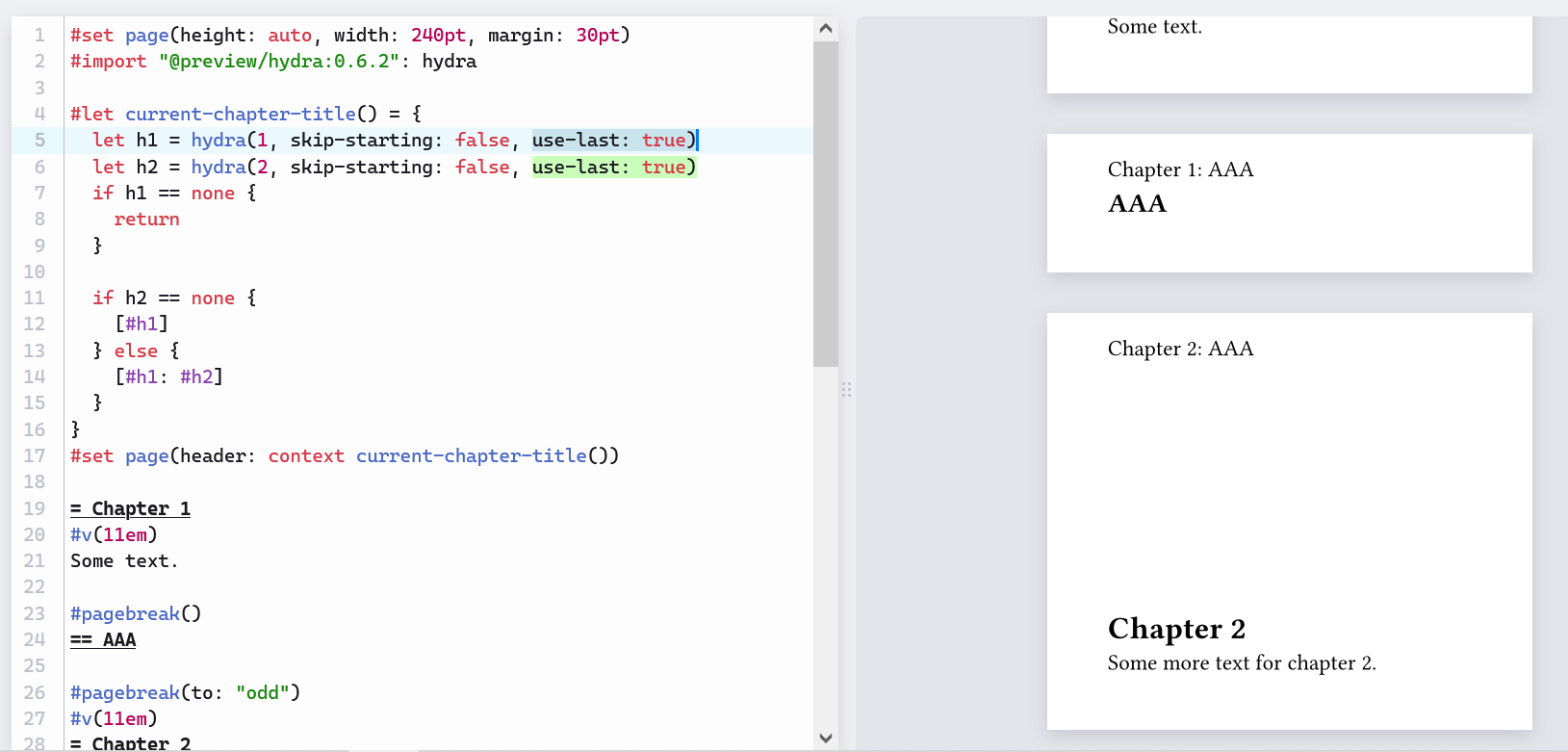Click line number 26 in the gutter

coord(35,693)
